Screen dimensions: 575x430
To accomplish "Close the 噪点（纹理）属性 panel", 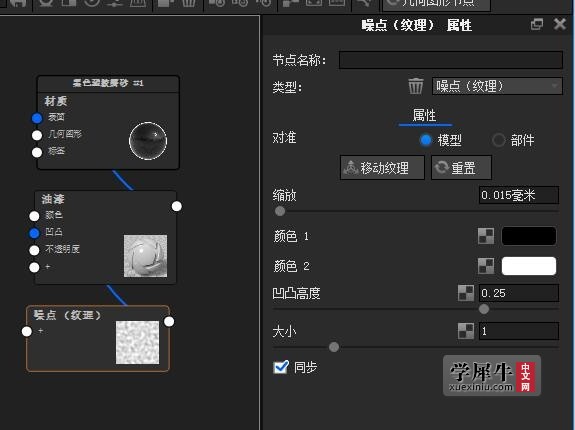I will point(560,25).
